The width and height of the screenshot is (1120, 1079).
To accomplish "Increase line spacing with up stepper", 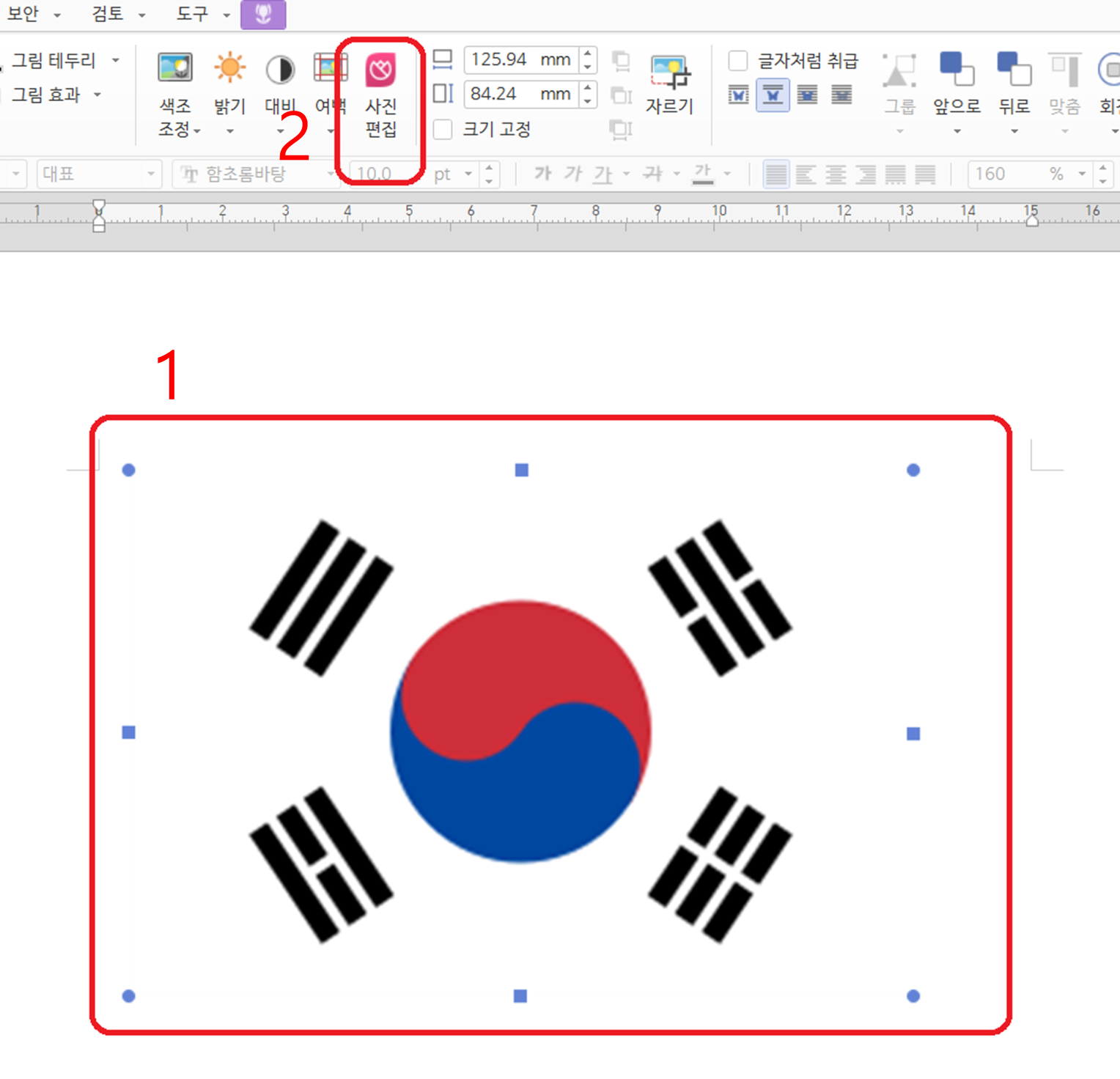I will pos(1102,168).
